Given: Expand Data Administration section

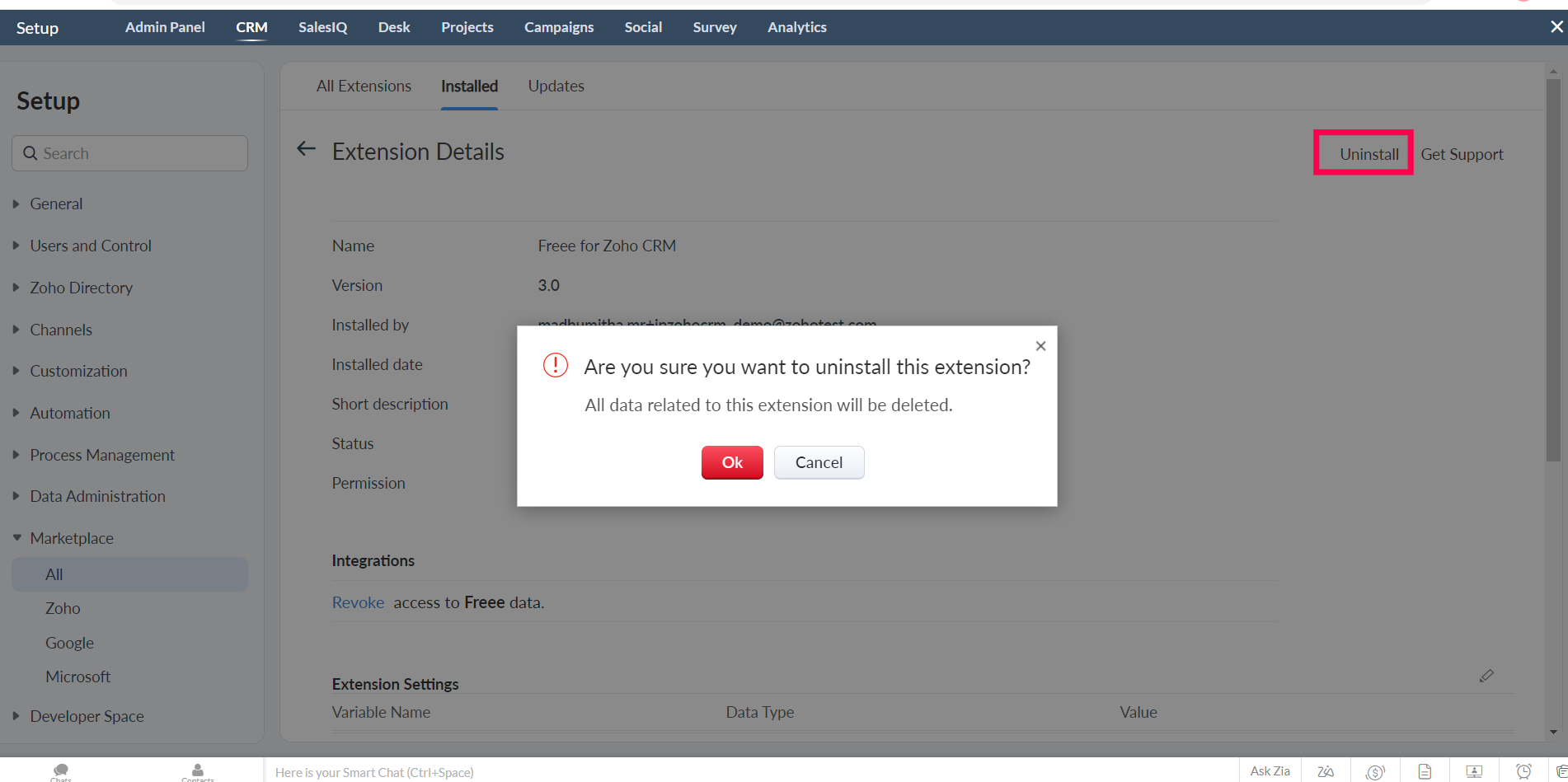Looking at the screenshot, I should pos(97,496).
